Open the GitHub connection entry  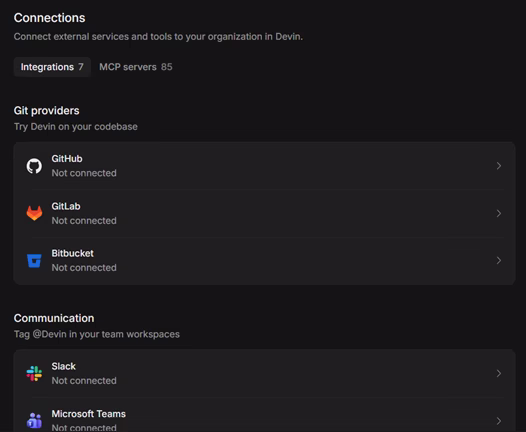pos(264,166)
